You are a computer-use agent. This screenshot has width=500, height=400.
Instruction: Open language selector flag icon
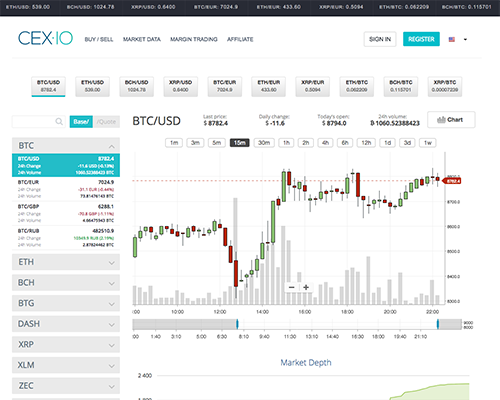[452, 39]
